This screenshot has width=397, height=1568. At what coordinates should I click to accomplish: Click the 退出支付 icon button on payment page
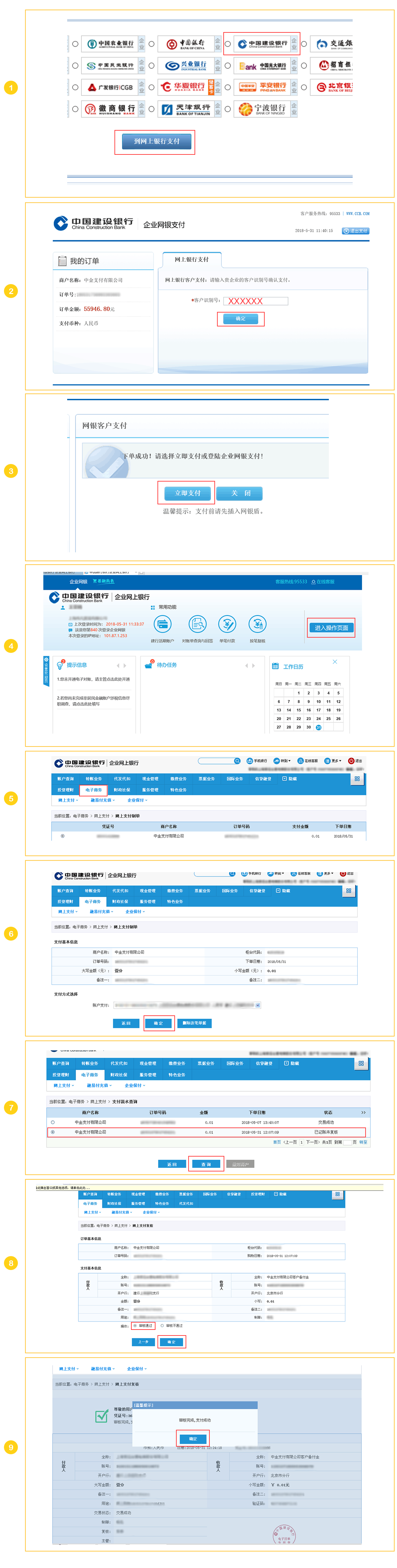356,231
